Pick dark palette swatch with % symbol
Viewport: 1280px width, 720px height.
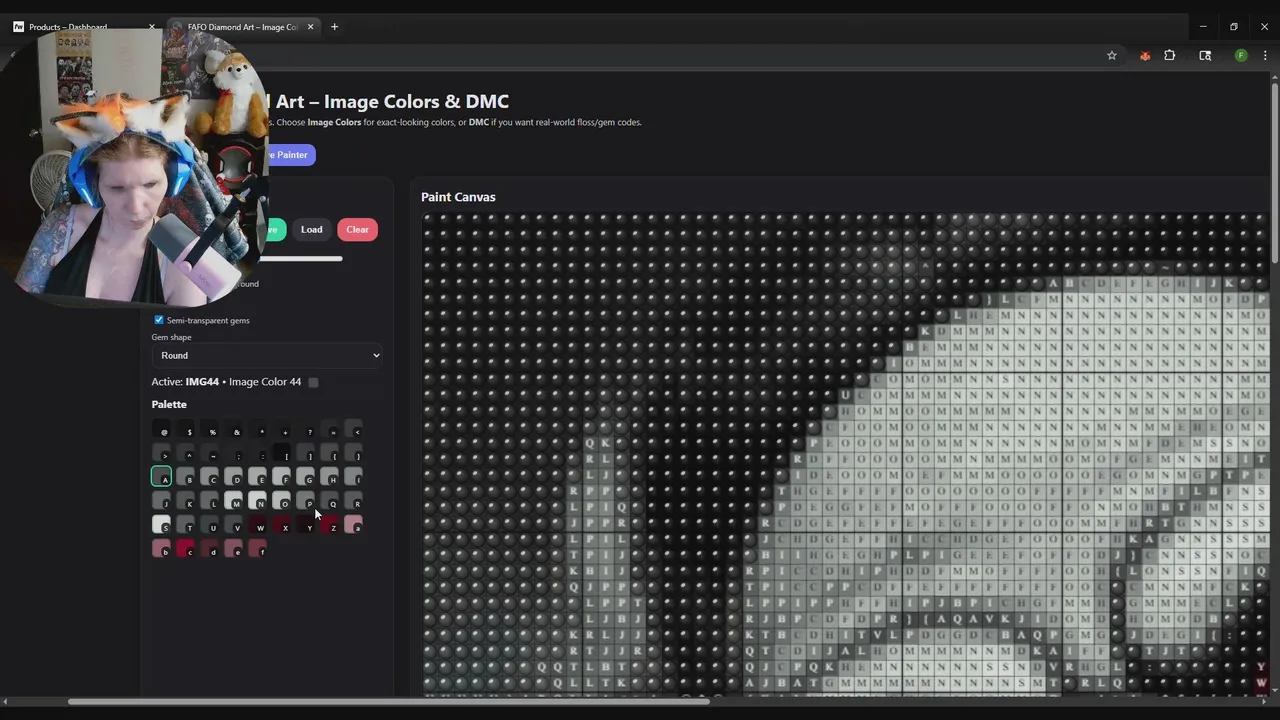[x=209, y=428]
